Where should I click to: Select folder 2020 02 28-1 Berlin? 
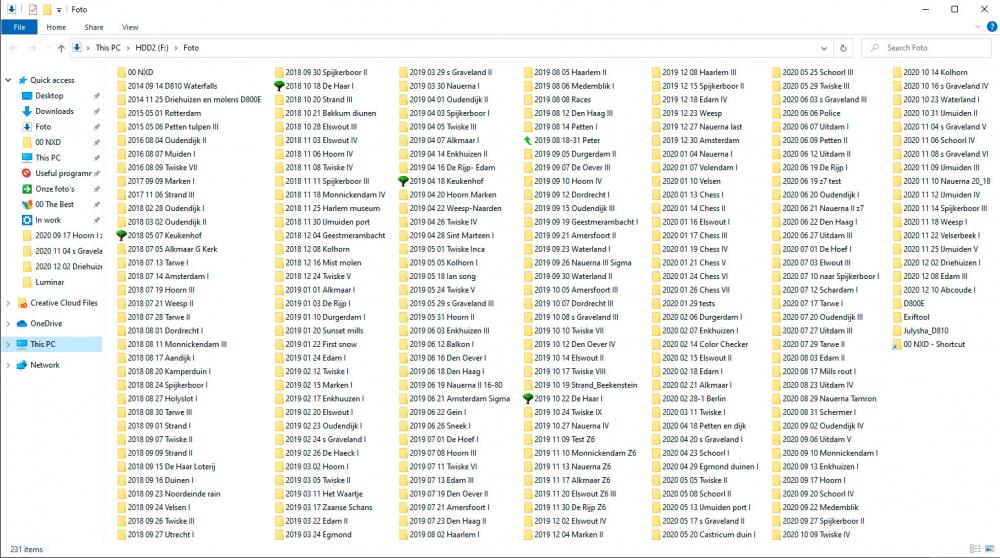(694, 399)
